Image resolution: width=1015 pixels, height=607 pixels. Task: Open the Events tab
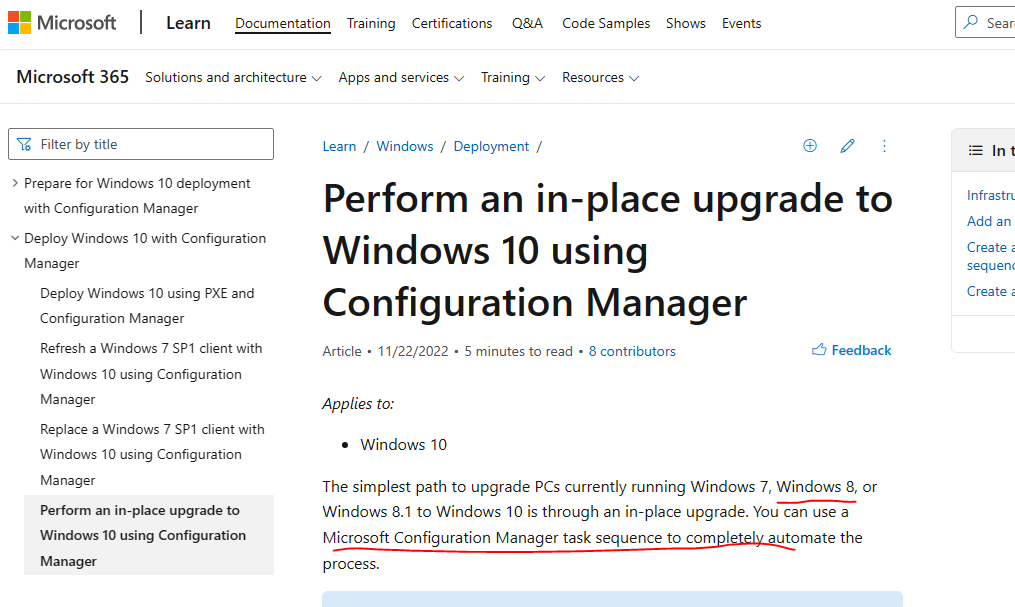click(x=741, y=23)
